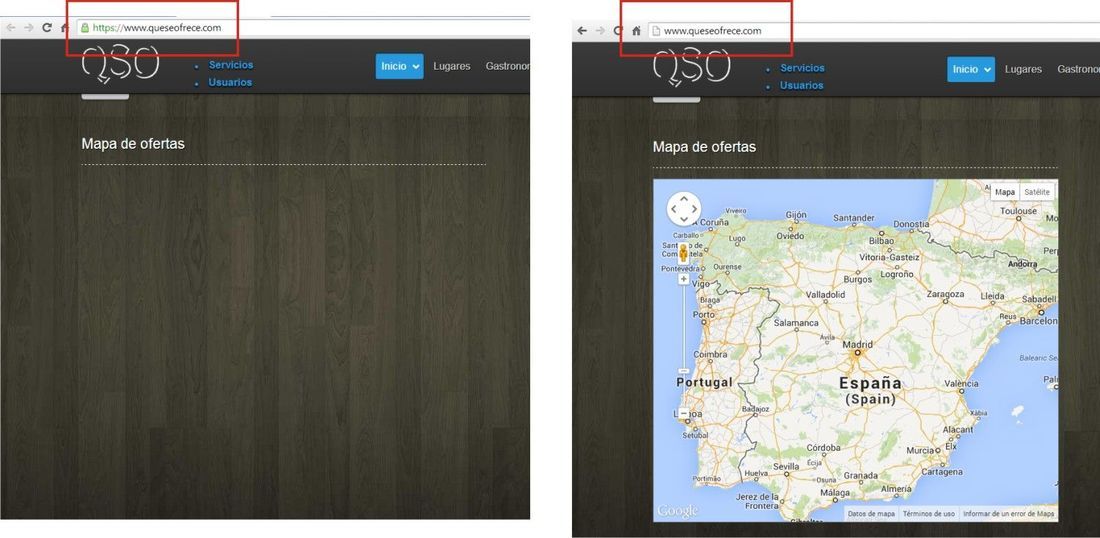The width and height of the screenshot is (1100, 538).
Task: Go forward in the right browser
Action: 600,30
